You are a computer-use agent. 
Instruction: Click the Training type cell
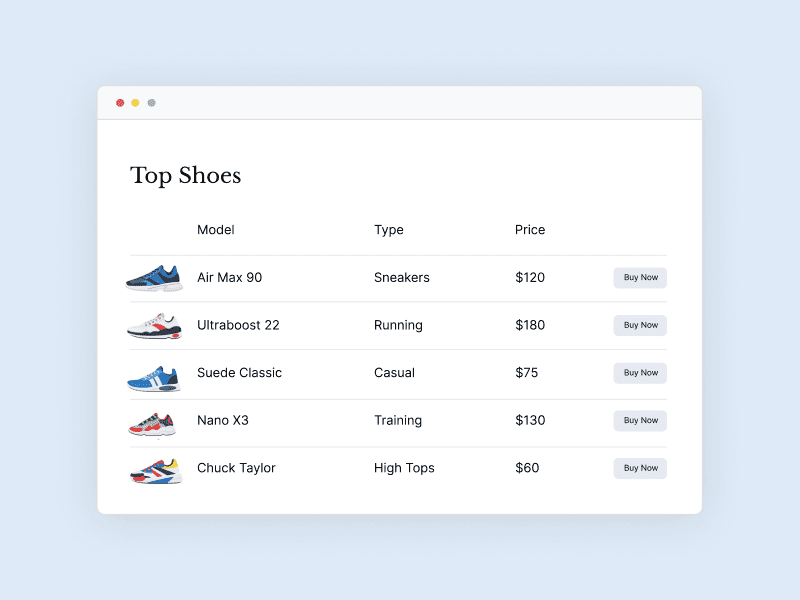click(x=397, y=421)
